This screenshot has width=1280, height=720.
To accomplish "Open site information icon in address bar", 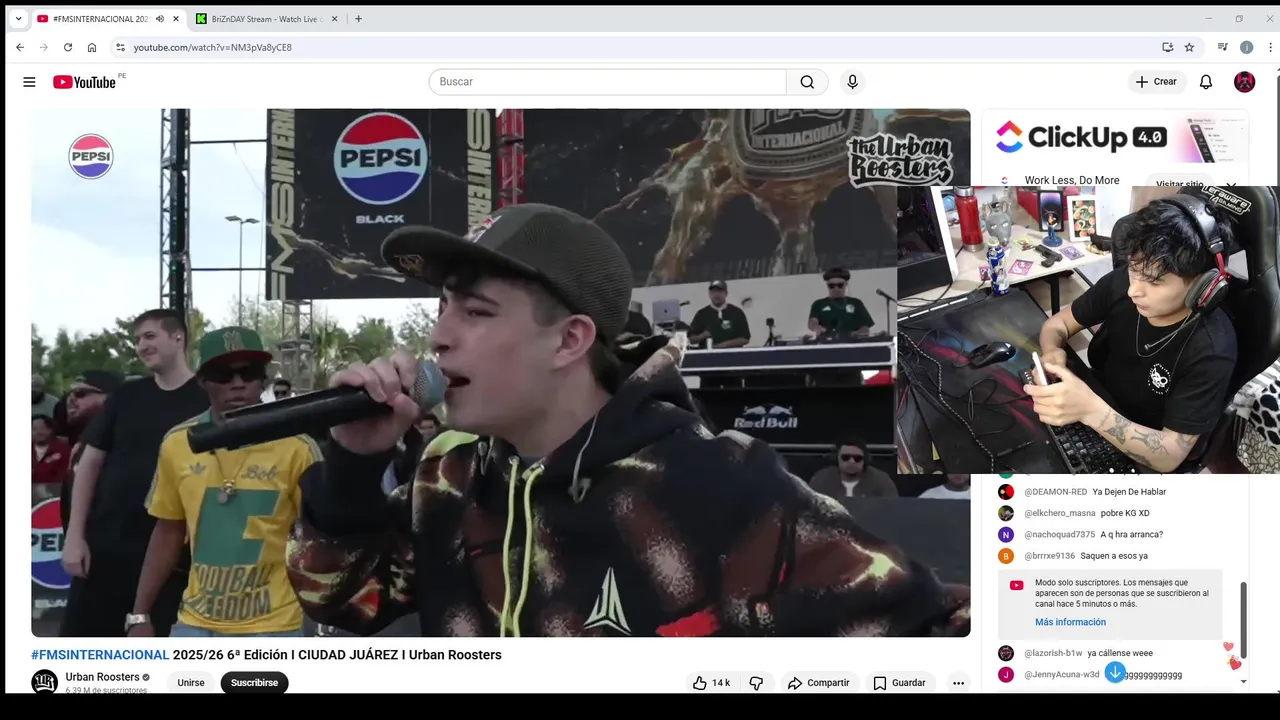I will coord(120,47).
